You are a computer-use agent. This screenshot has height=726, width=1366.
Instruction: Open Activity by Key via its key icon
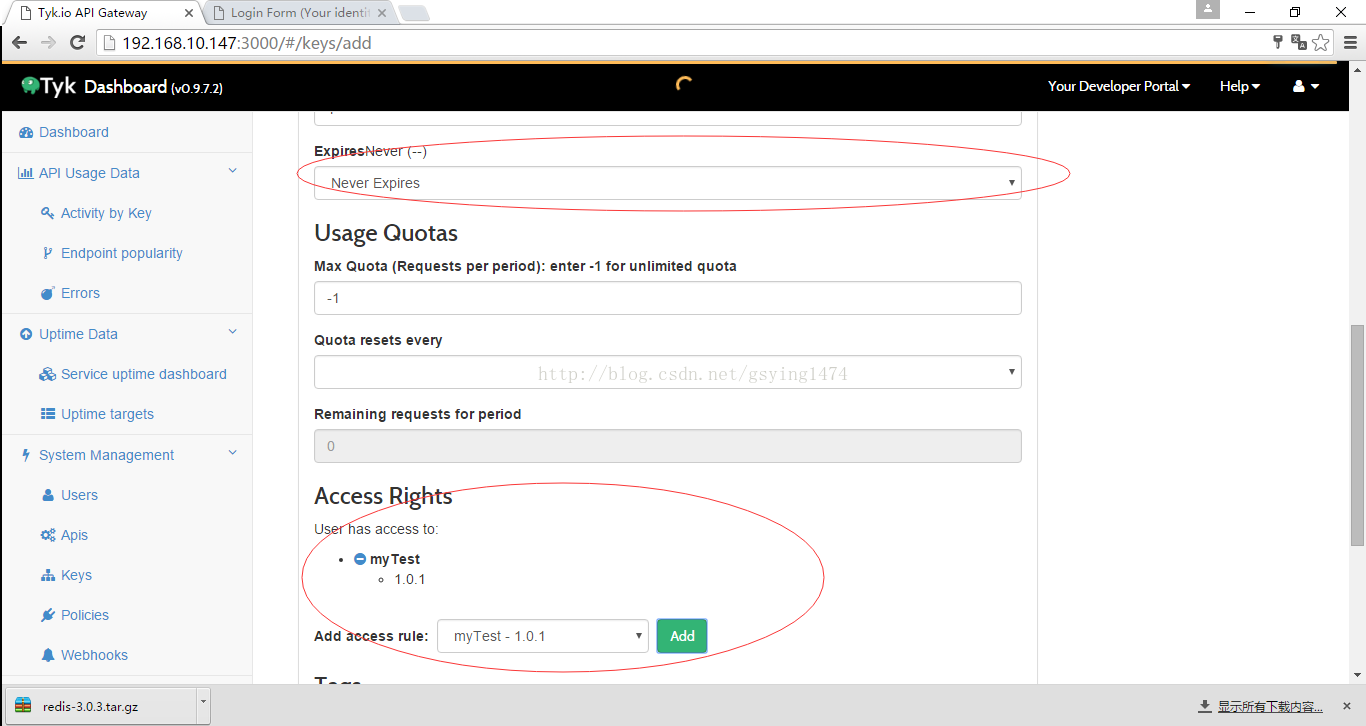coord(47,213)
